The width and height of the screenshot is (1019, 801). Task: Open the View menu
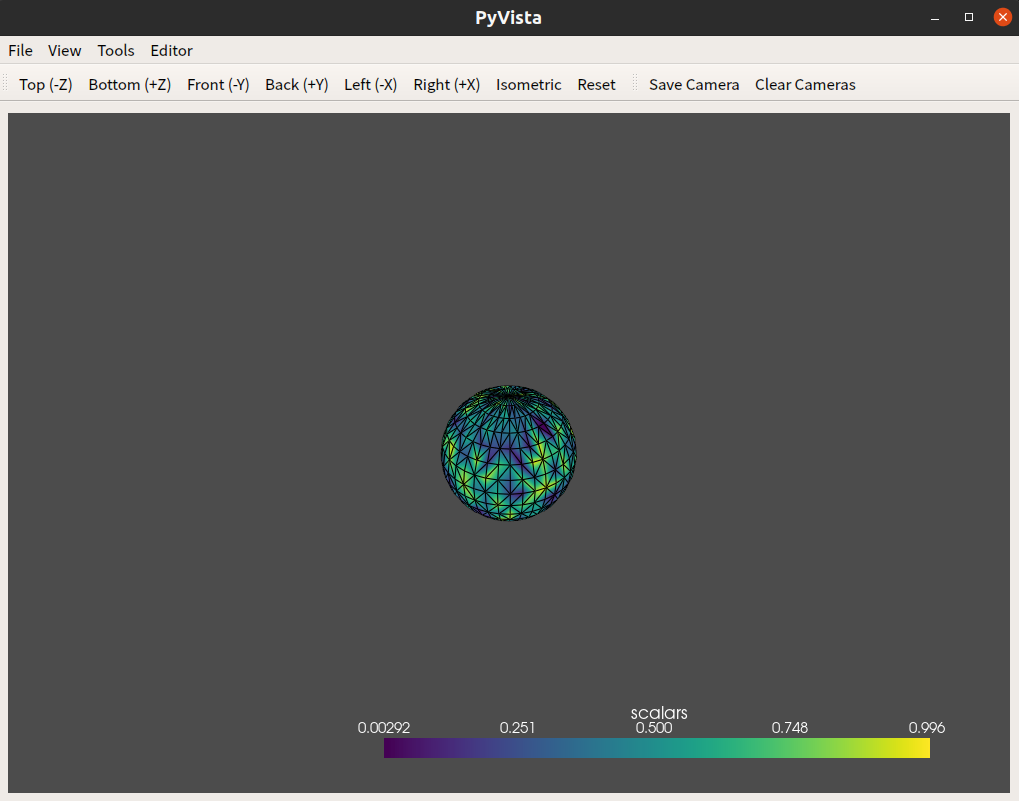click(x=64, y=51)
